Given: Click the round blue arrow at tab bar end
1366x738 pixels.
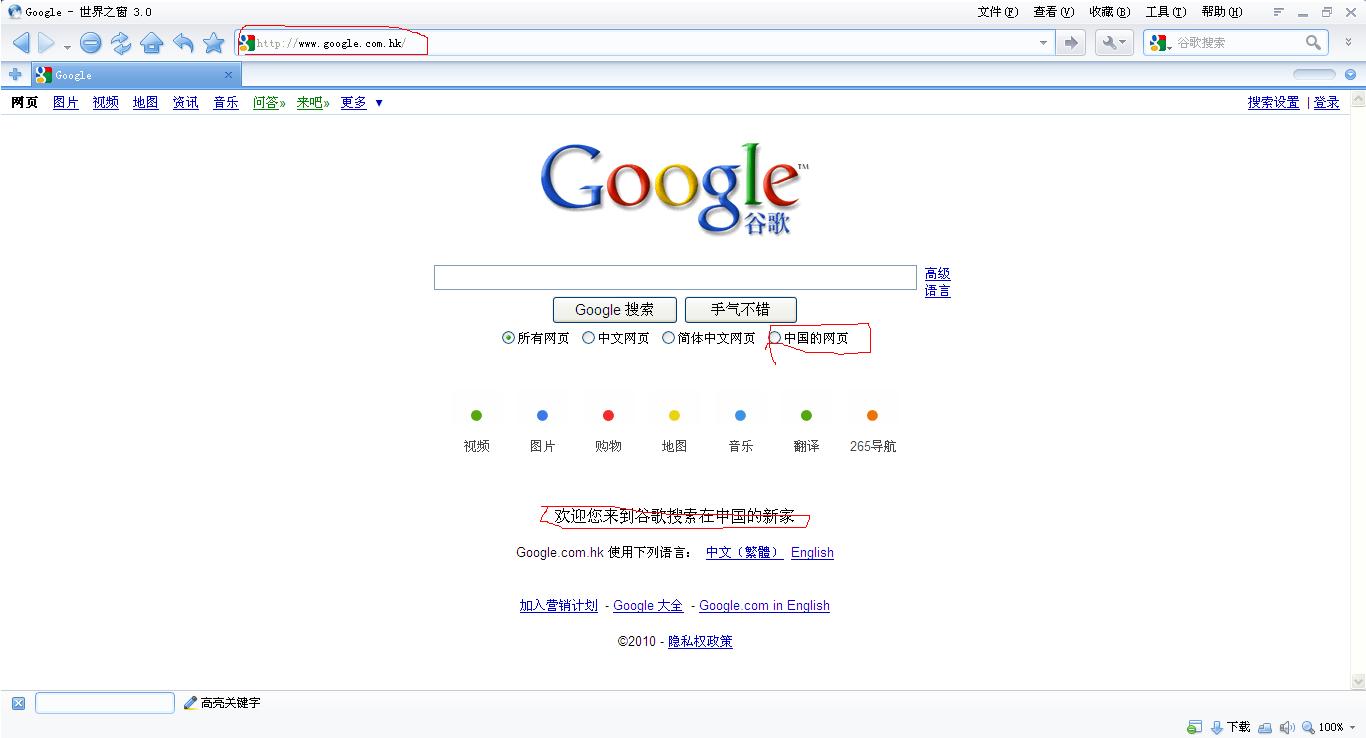Looking at the screenshot, I should (1350, 74).
